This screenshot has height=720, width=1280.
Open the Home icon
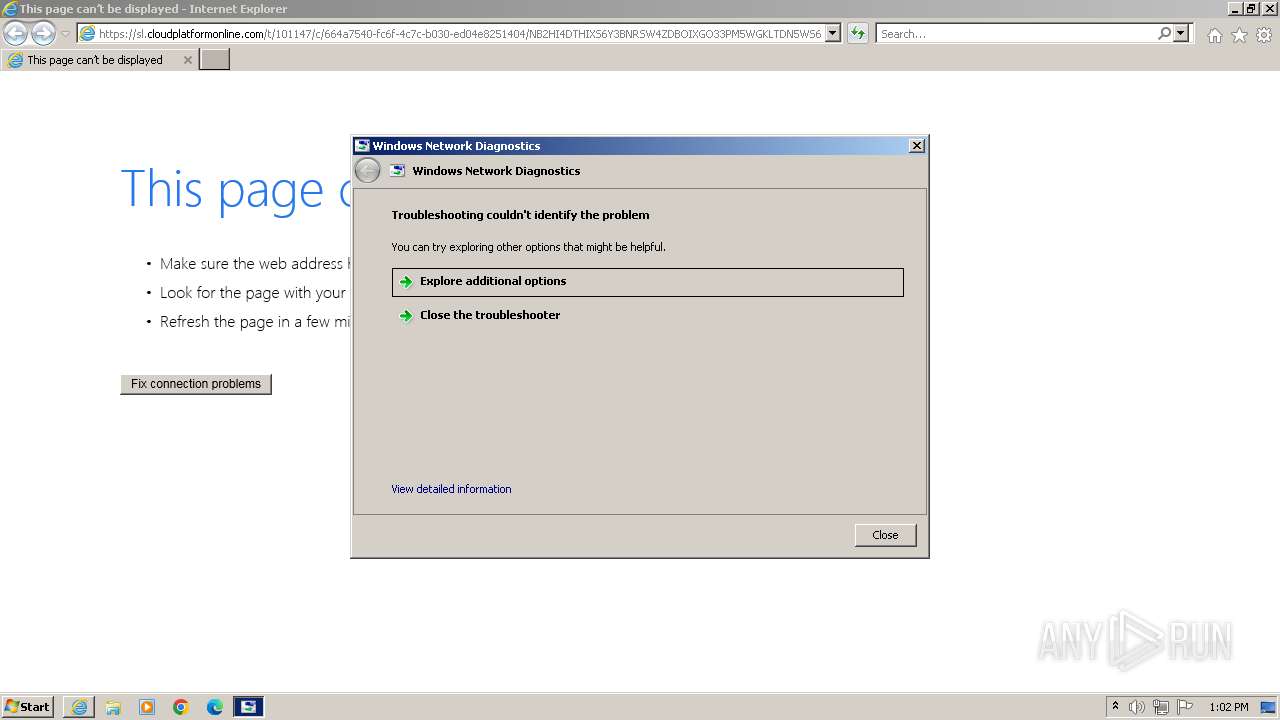tap(1214, 35)
